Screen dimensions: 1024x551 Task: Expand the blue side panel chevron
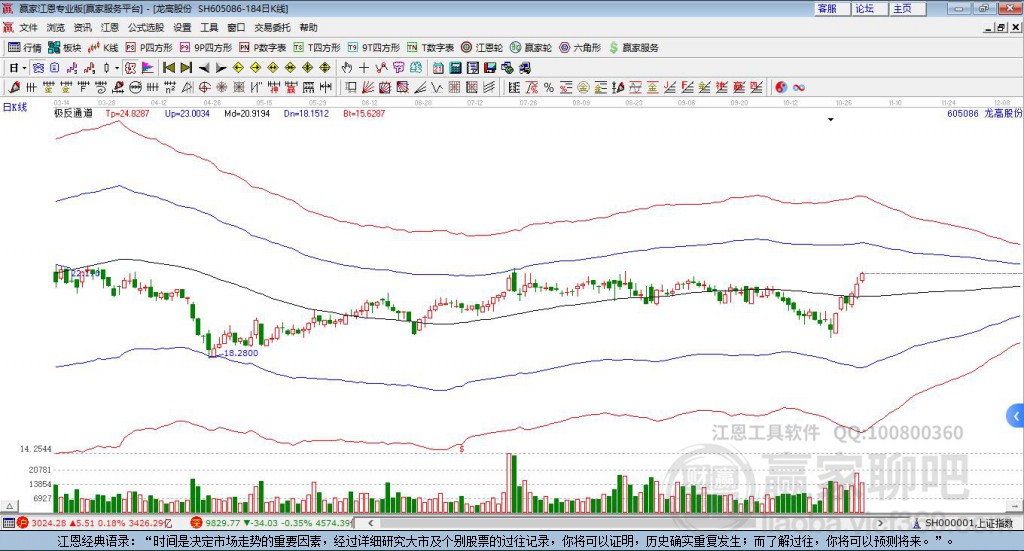coord(1016,416)
